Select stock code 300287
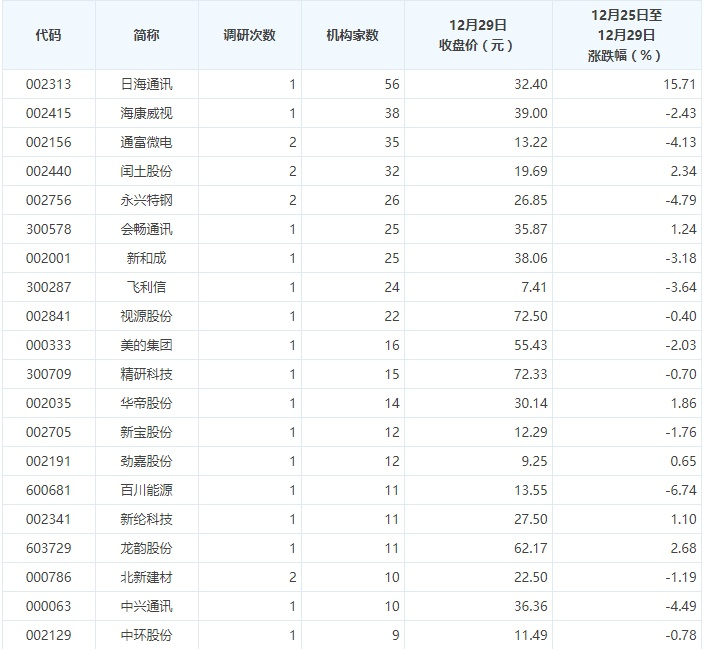The width and height of the screenshot is (705, 649). click(x=49, y=287)
